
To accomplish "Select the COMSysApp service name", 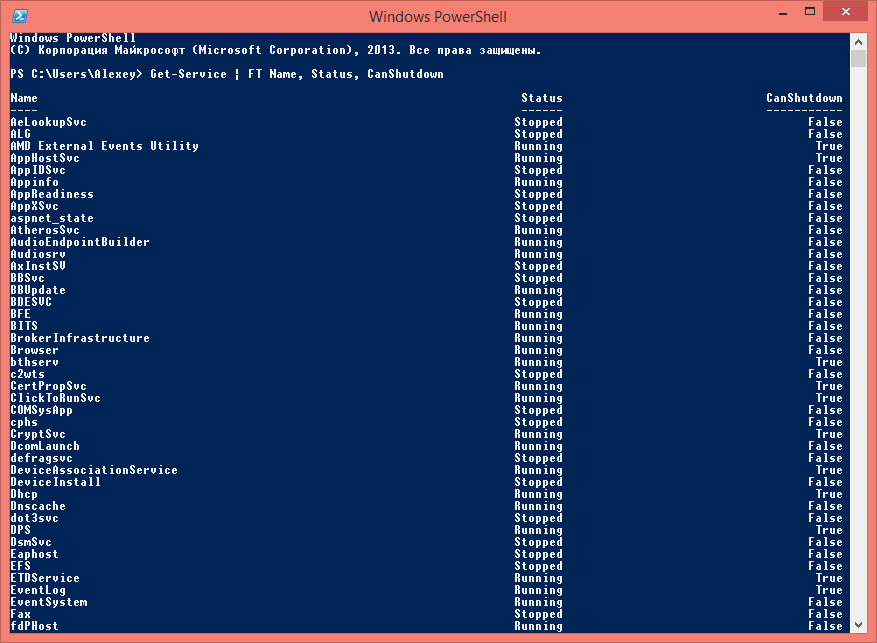I will (41, 410).
